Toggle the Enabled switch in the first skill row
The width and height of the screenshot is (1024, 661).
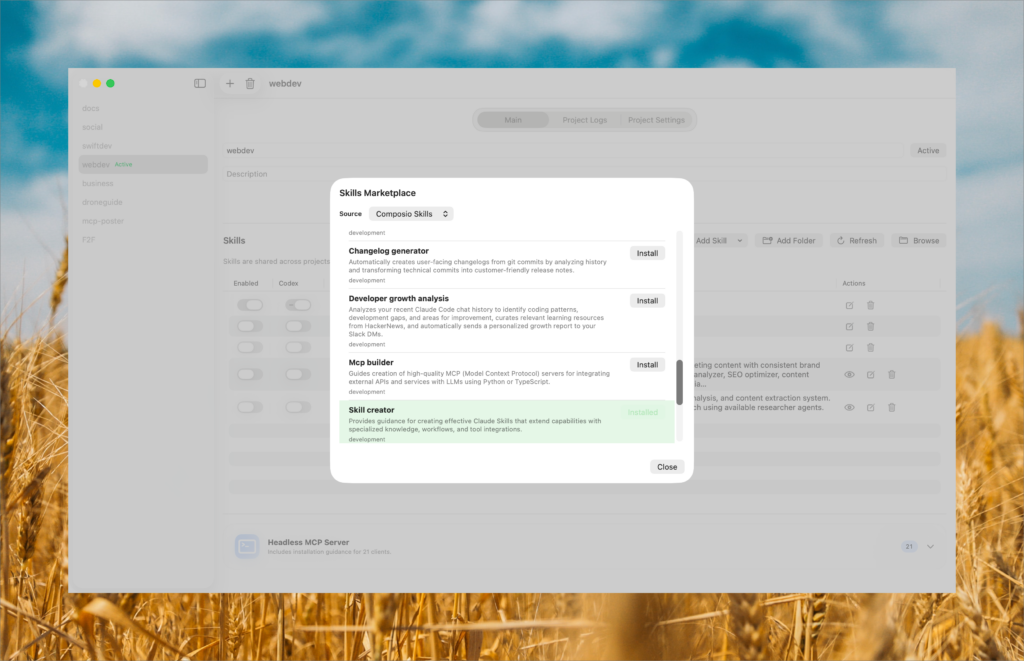tap(249, 305)
